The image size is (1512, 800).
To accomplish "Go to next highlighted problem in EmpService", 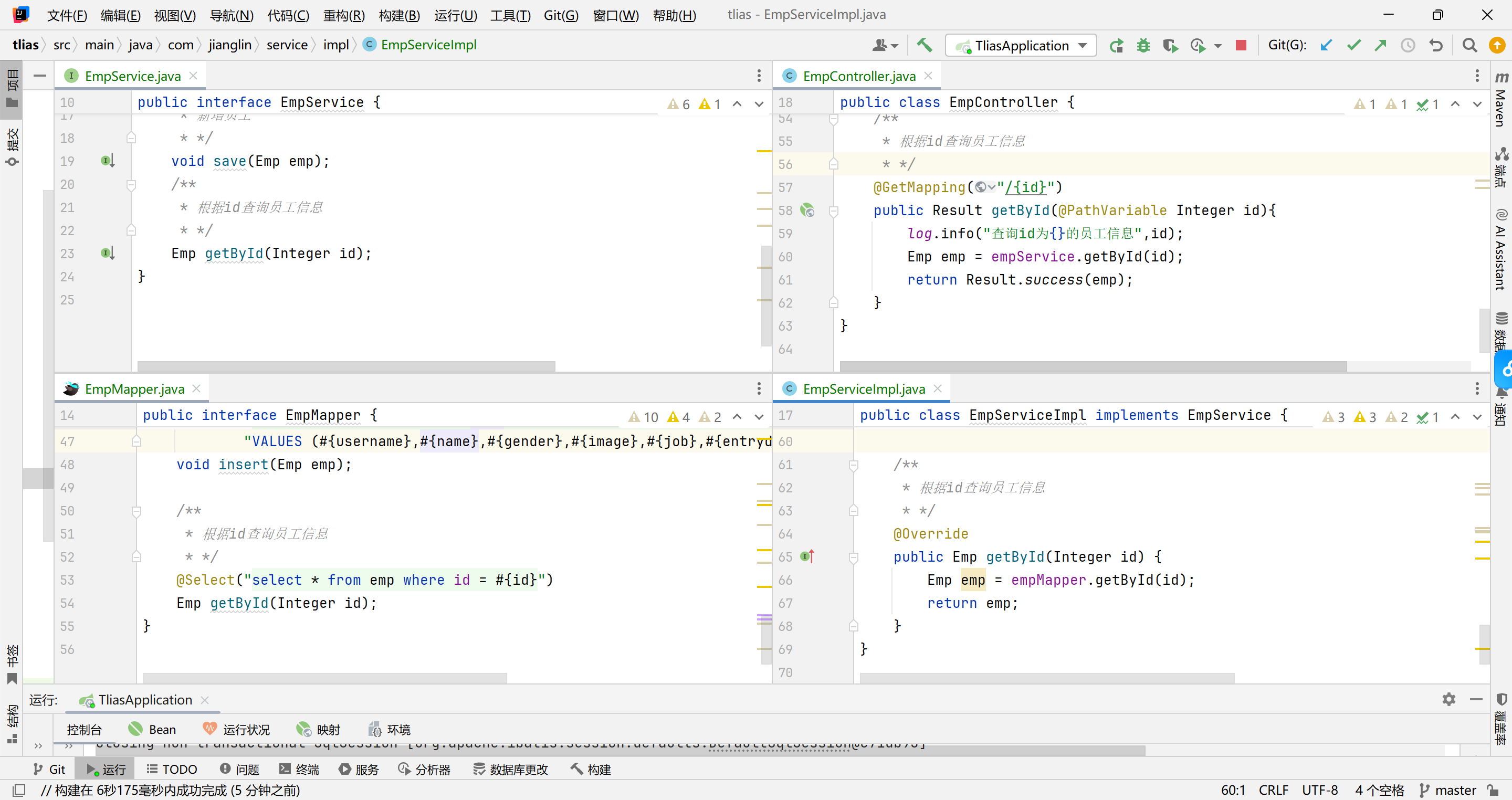I will coord(759,104).
